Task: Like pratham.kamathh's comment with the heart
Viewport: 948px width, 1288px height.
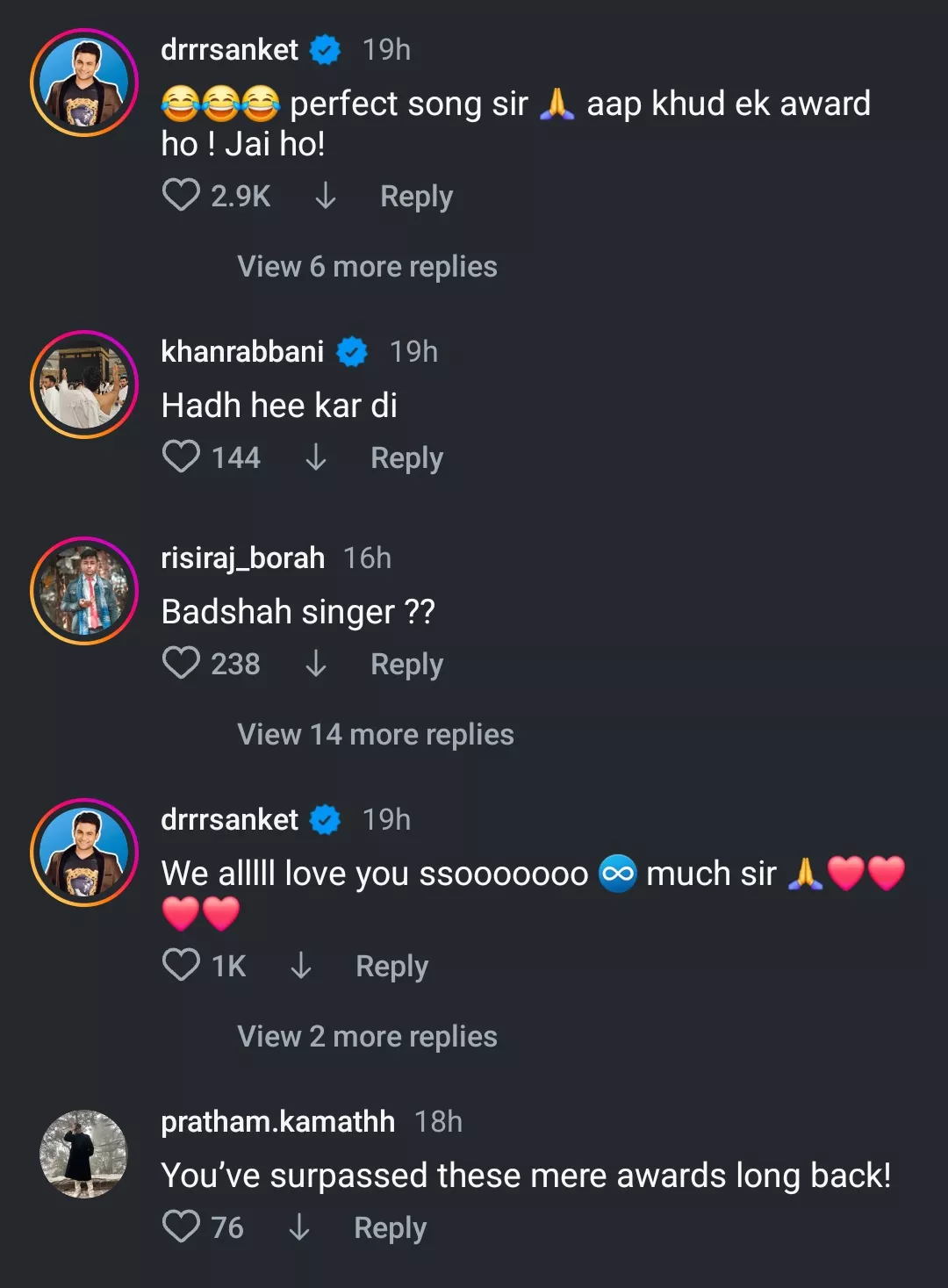Action: click(181, 1227)
